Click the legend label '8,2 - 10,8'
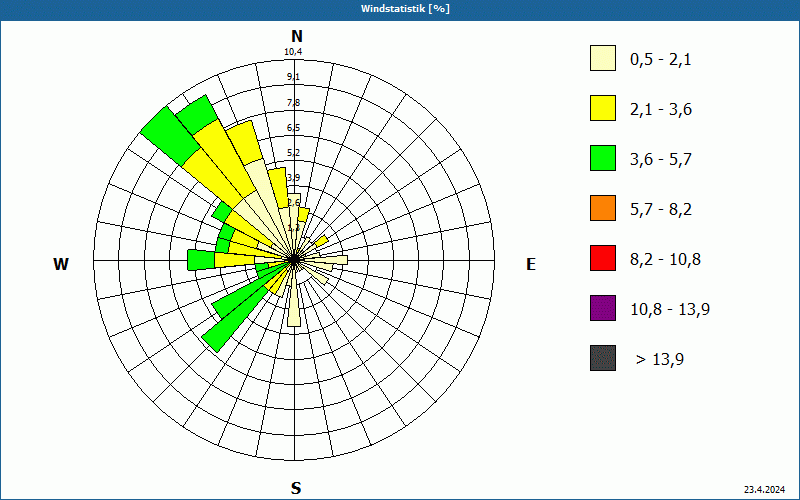 tap(665, 260)
